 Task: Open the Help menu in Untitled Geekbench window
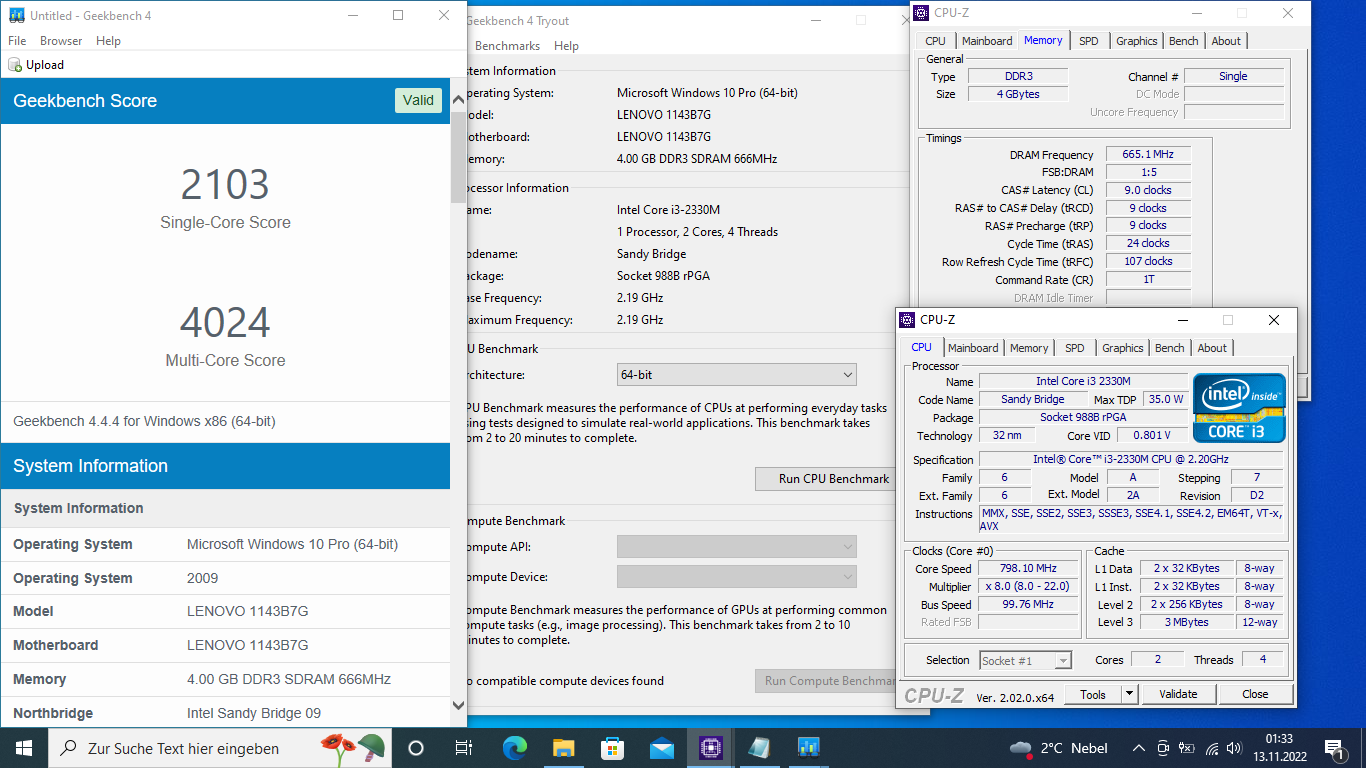pos(108,41)
